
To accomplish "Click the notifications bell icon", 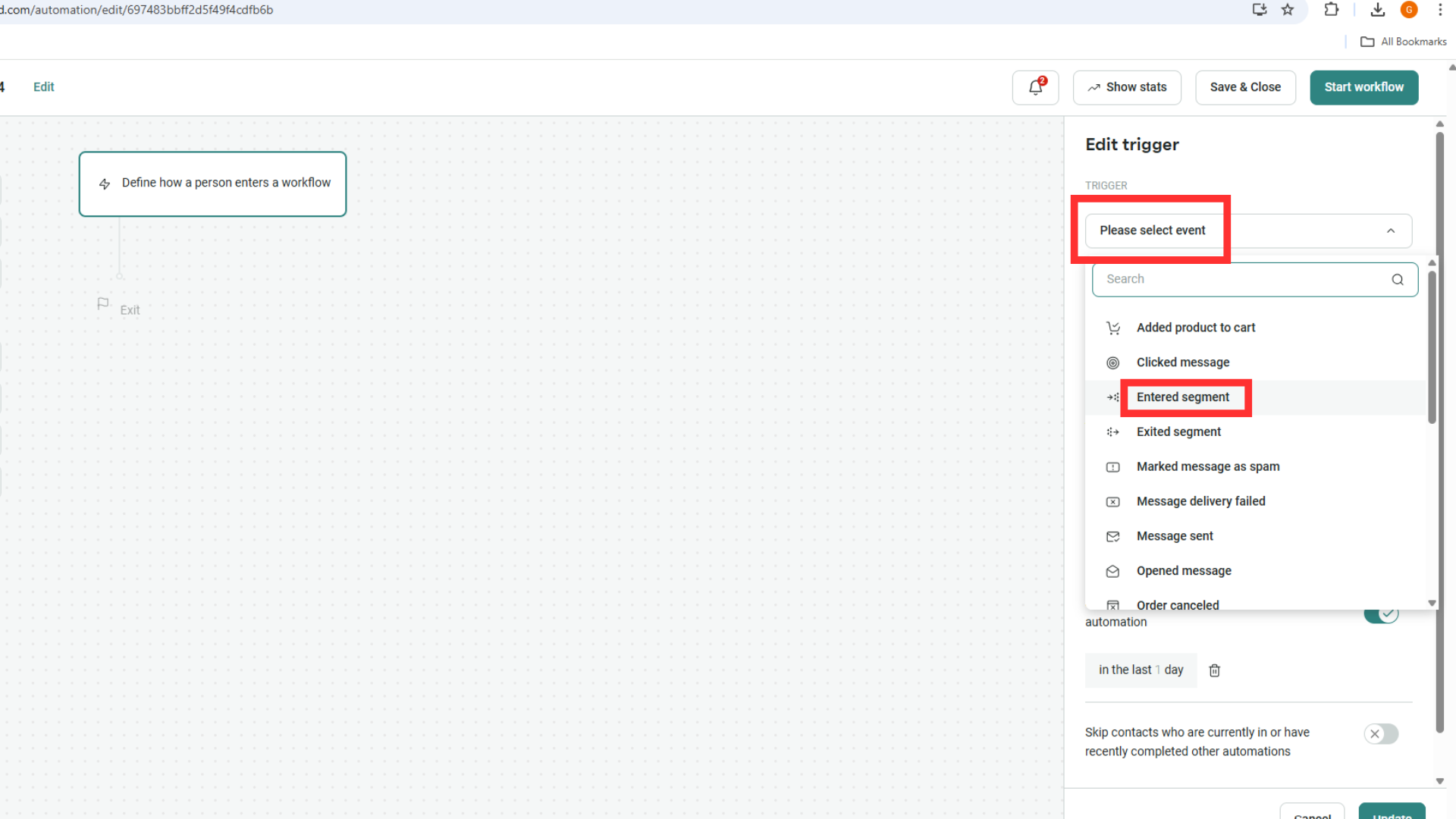I will 1035,87.
